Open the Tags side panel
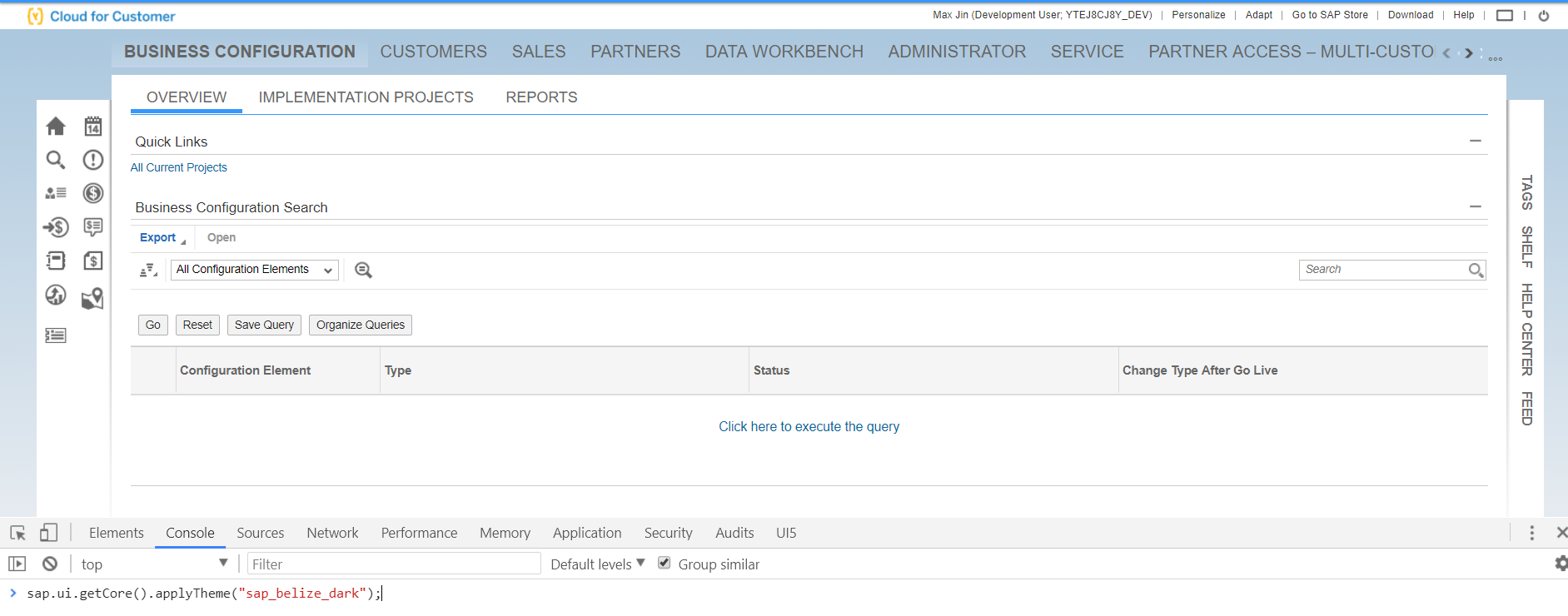This screenshot has height=616, width=1568. (x=1527, y=192)
